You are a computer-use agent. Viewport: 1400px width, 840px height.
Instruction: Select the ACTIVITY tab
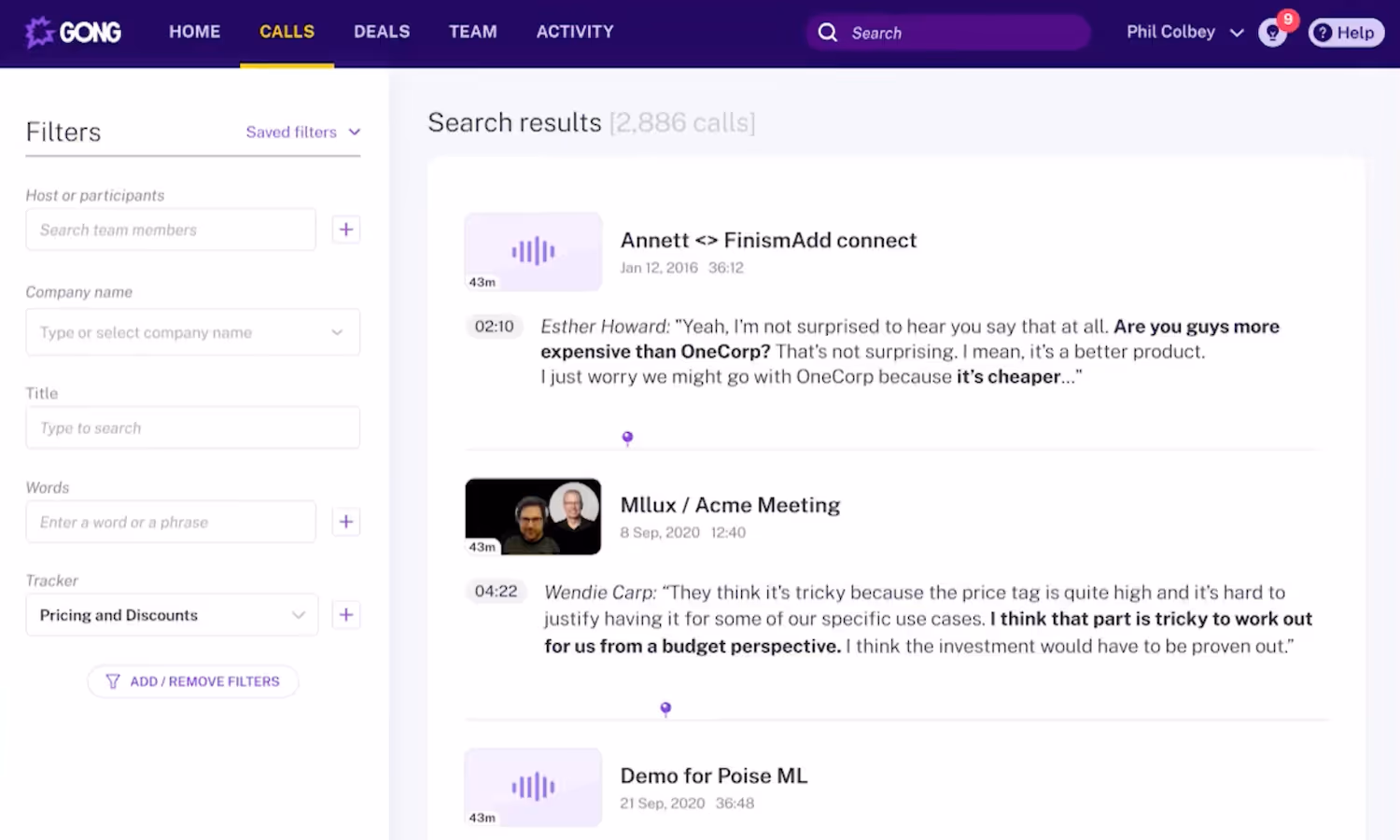pyautogui.click(x=575, y=32)
